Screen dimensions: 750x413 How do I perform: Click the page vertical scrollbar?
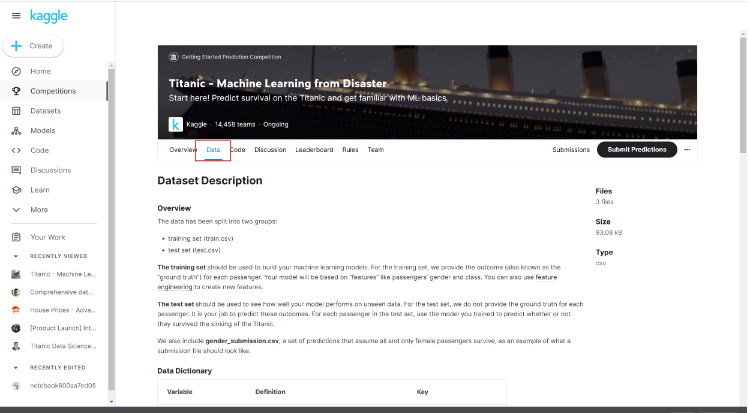(x=743, y=96)
